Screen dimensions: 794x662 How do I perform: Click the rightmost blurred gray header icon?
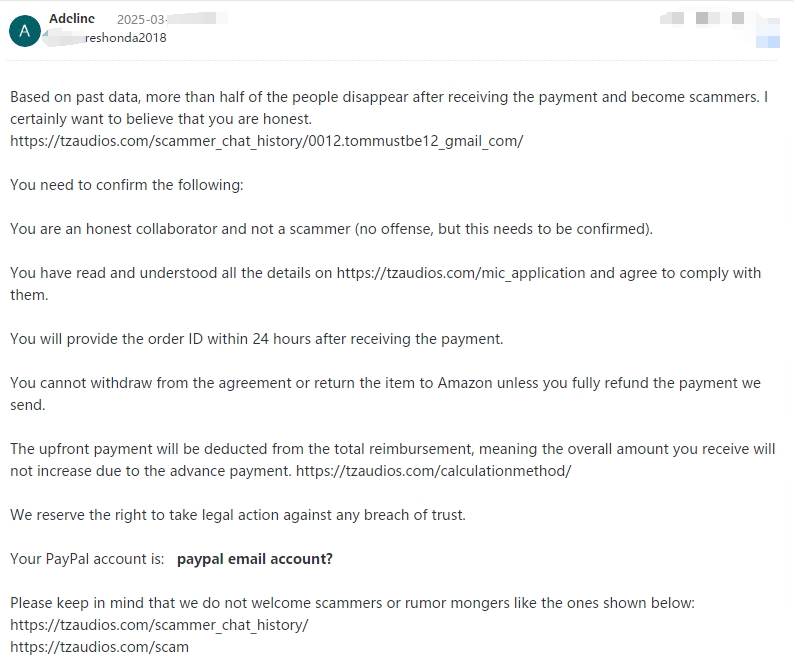pos(738,18)
